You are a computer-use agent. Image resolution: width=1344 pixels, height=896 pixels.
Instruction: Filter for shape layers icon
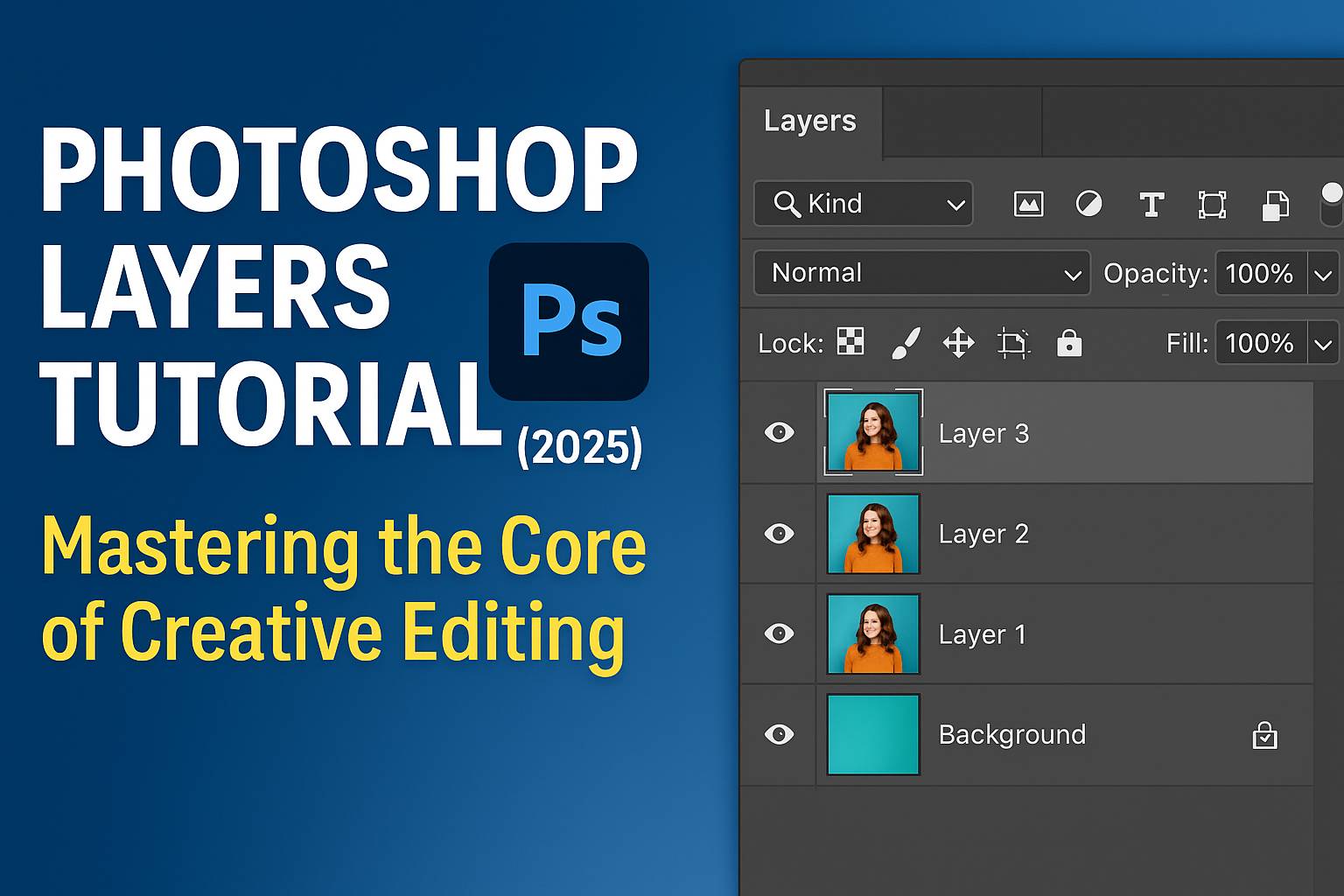(1212, 205)
